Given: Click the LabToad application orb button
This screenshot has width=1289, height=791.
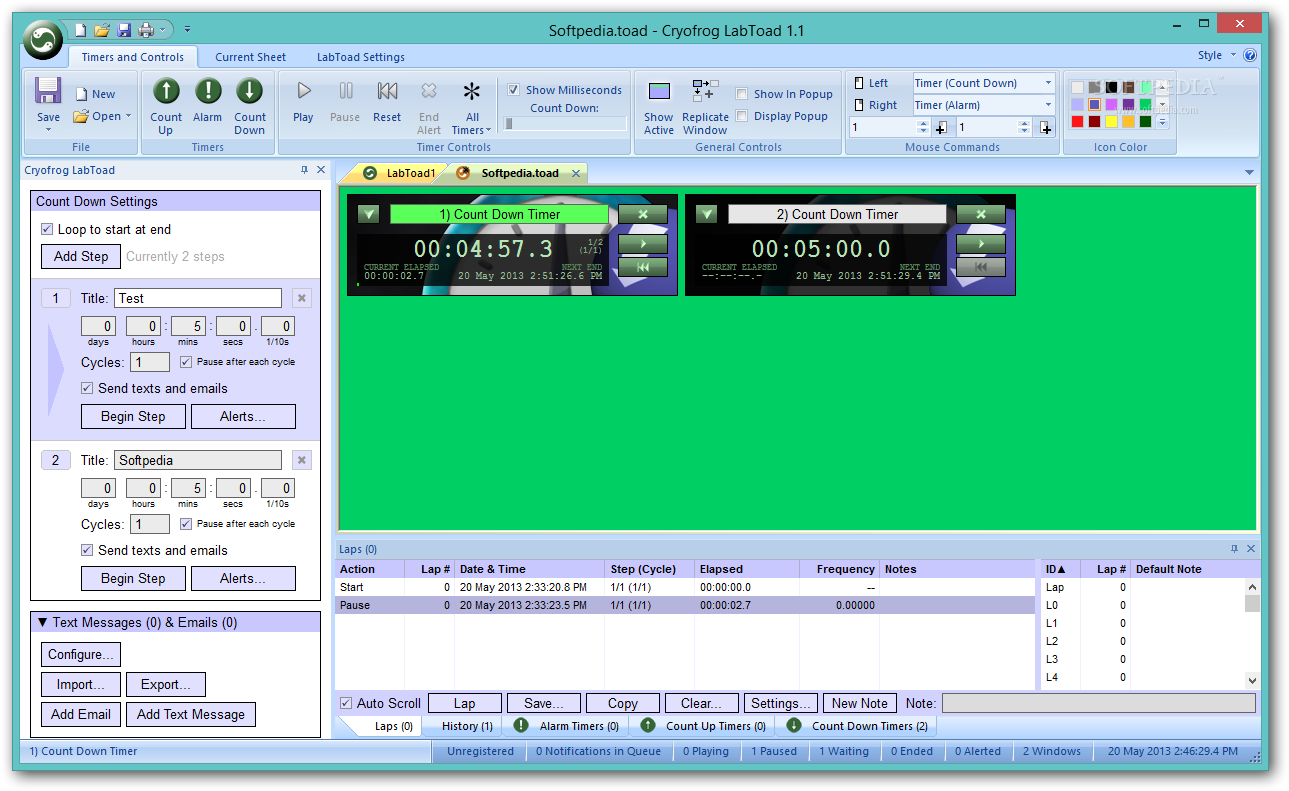Looking at the screenshot, I should [x=44, y=41].
